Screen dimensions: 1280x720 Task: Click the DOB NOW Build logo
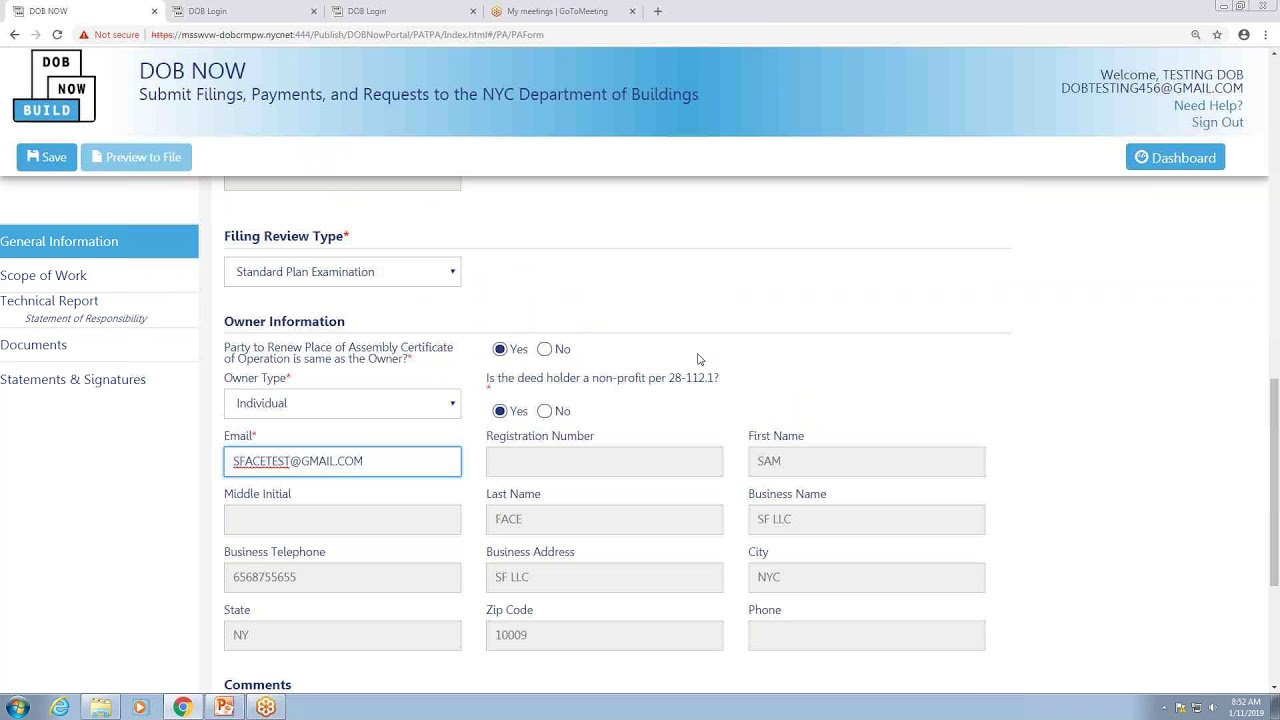tap(54, 87)
